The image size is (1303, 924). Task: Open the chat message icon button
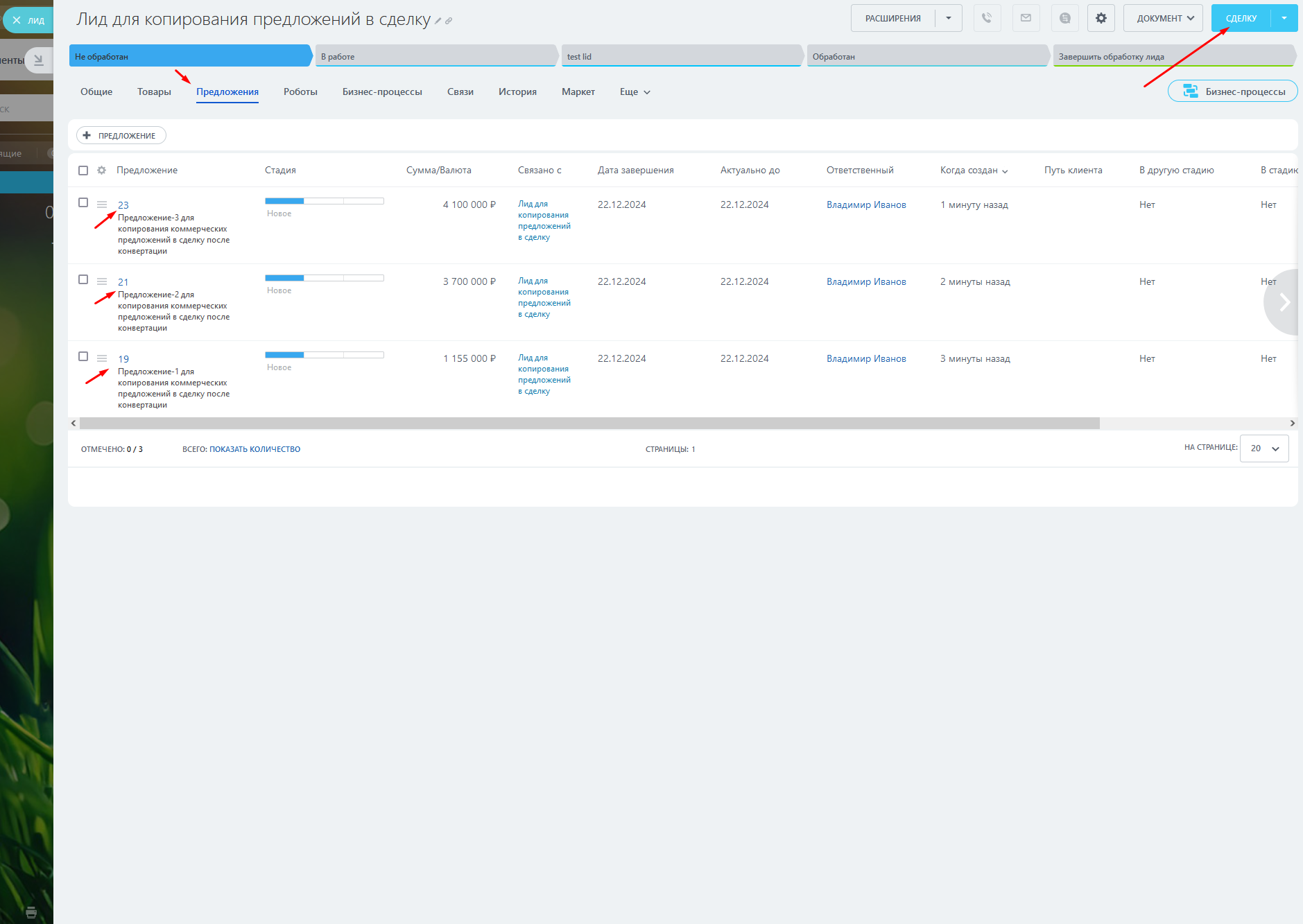[1064, 19]
